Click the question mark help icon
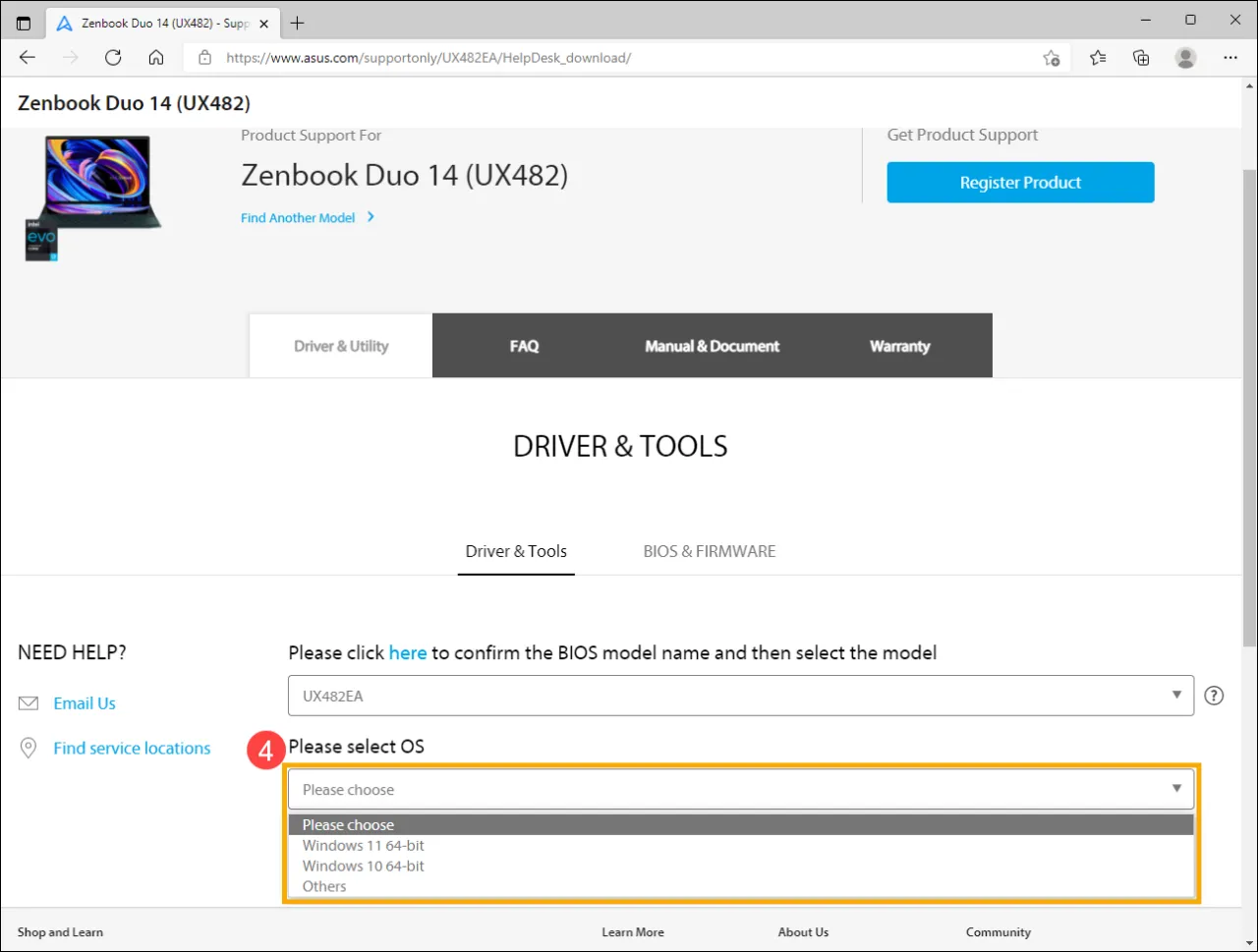The height and width of the screenshot is (952, 1258). coord(1214,696)
